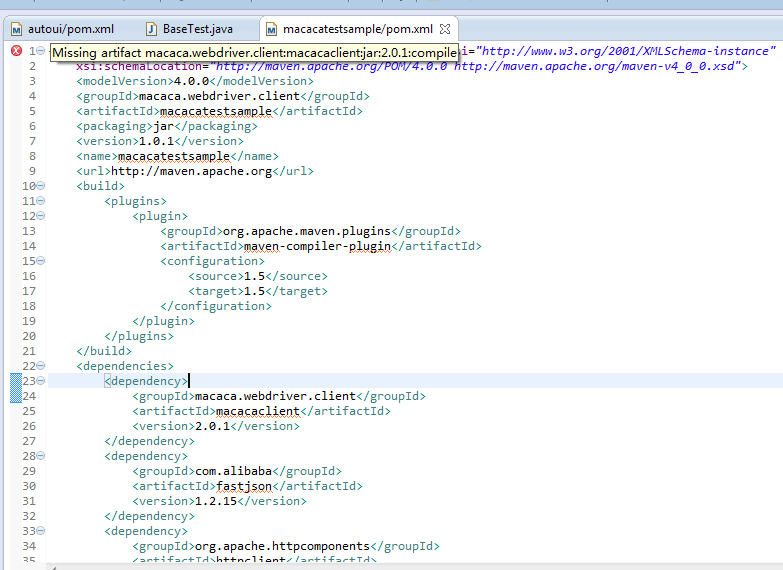The width and height of the screenshot is (783, 570).
Task: Click the dependency version 2.0.1
Action: click(212, 426)
